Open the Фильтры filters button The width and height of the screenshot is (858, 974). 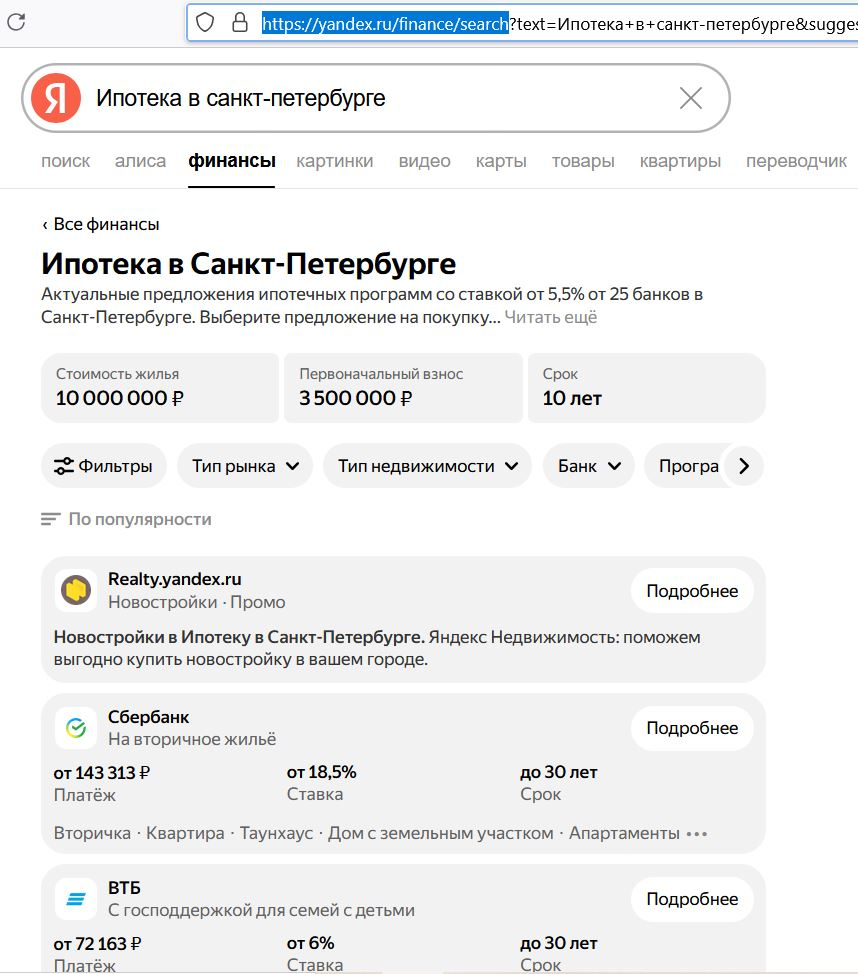pyautogui.click(x=104, y=466)
